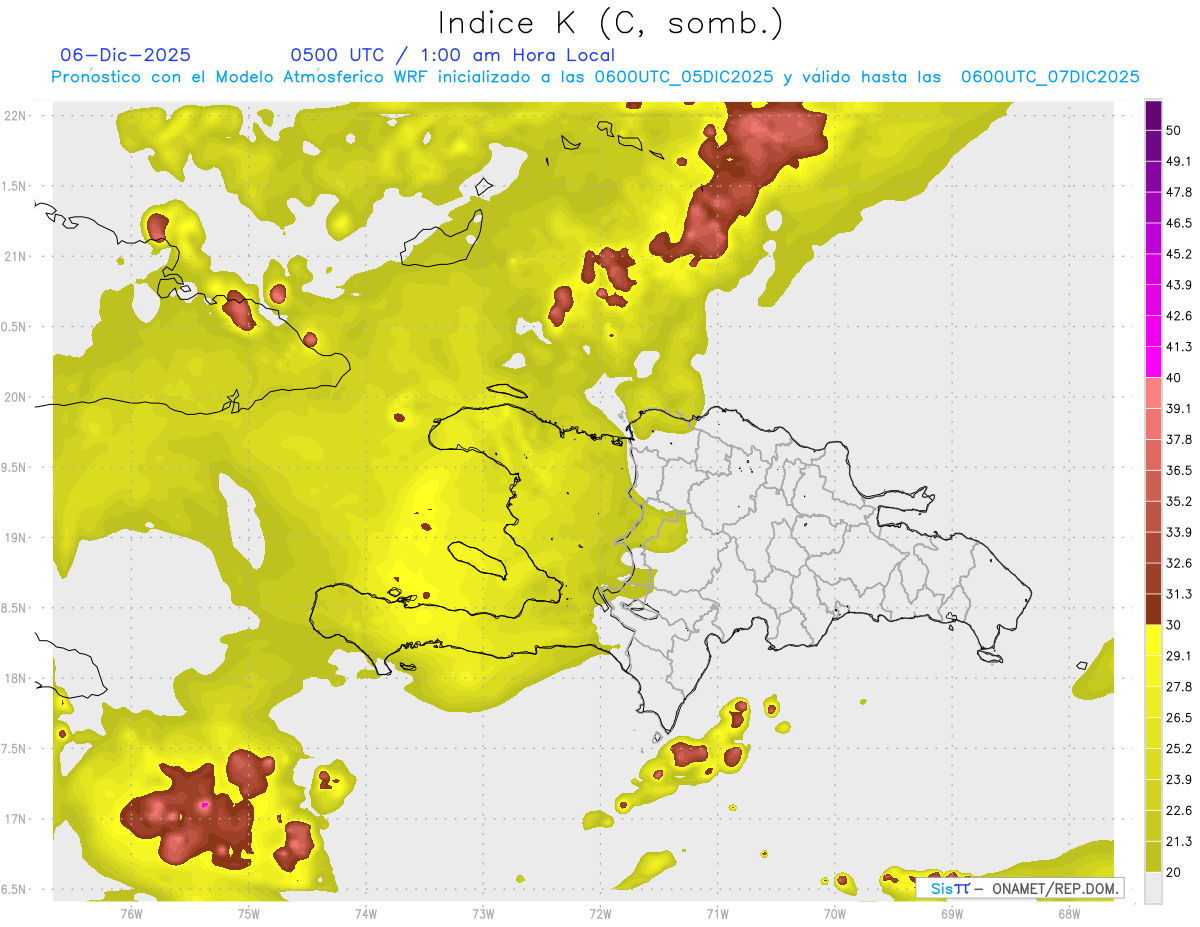The width and height of the screenshot is (1200, 927).
Task: Click the '72W' longitude label
Action: (x=600, y=914)
